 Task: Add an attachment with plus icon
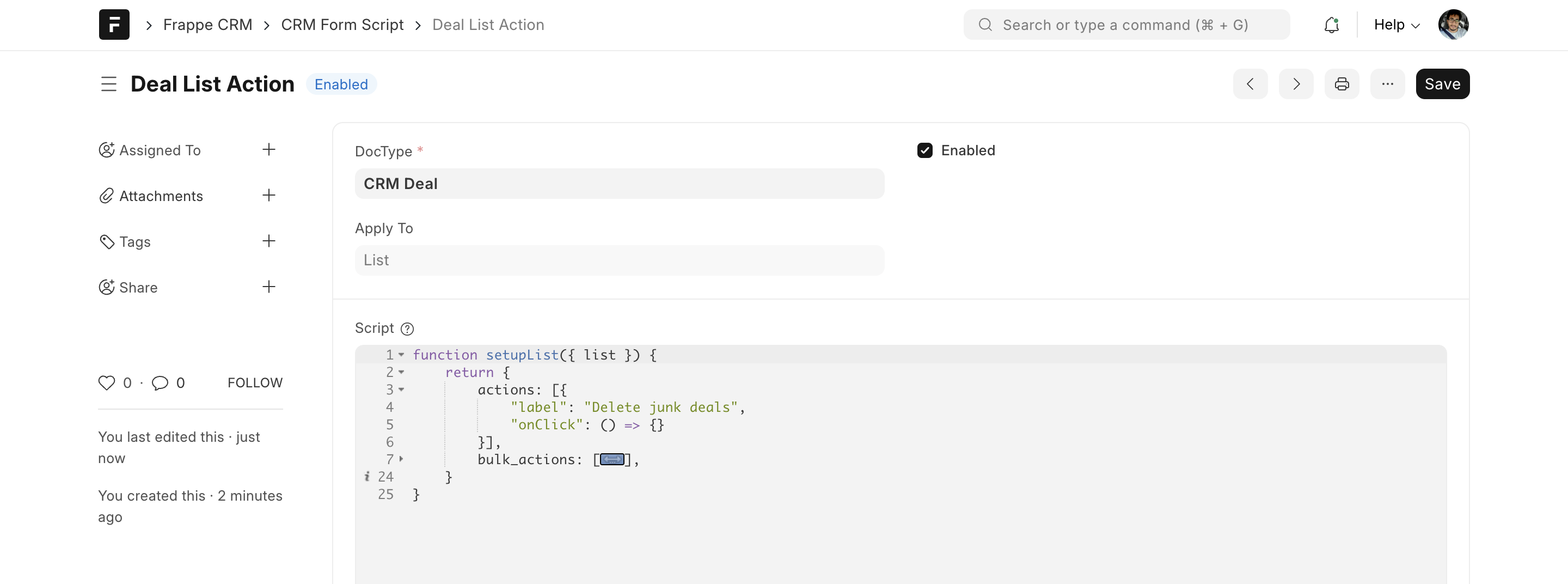point(268,195)
